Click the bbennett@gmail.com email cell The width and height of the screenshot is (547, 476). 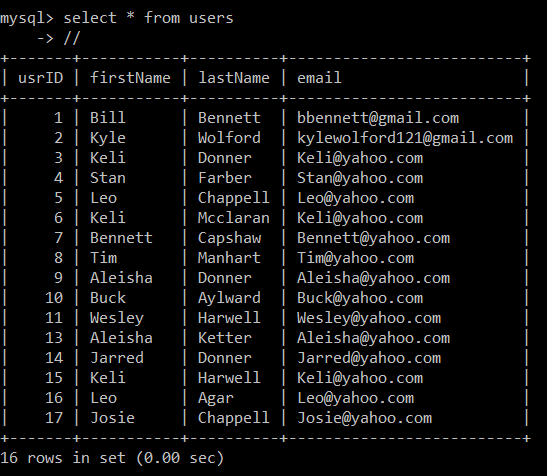pyautogui.click(x=378, y=118)
